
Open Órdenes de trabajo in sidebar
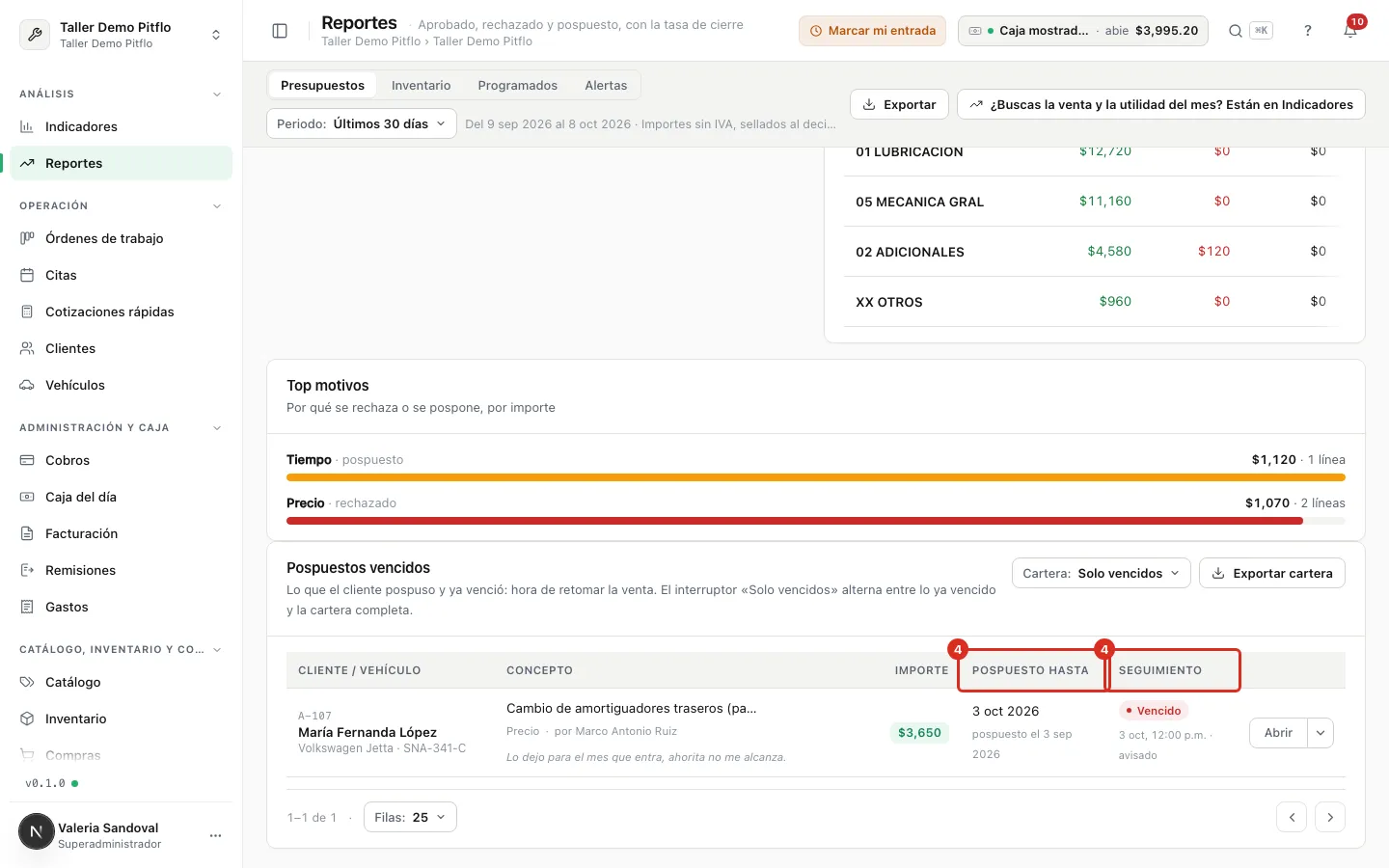pyautogui.click(x=122, y=238)
